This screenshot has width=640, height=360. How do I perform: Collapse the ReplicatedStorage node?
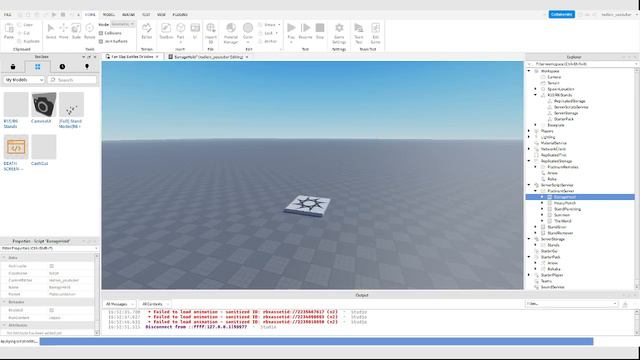pos(529,161)
